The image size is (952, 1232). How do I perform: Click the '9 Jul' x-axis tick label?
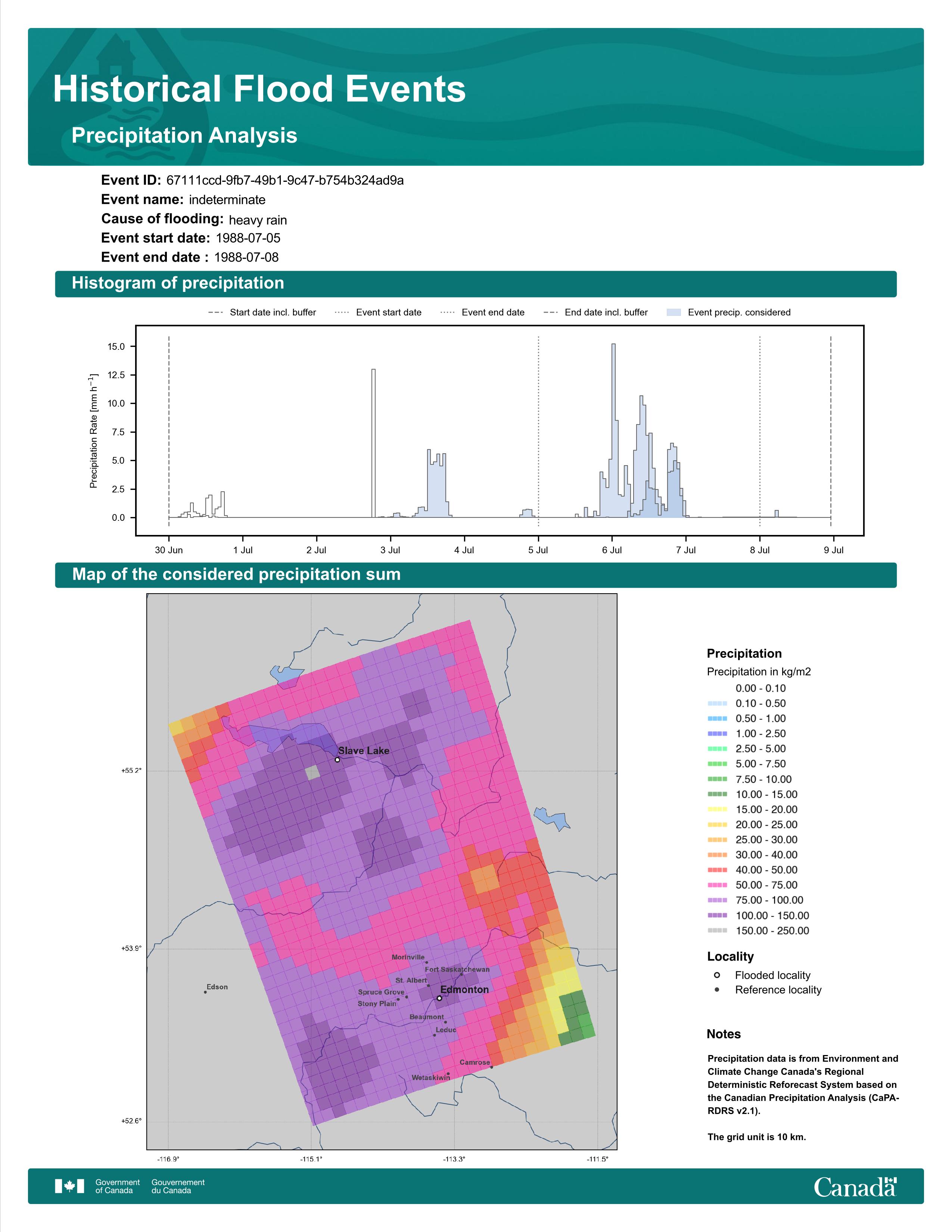pos(834,550)
